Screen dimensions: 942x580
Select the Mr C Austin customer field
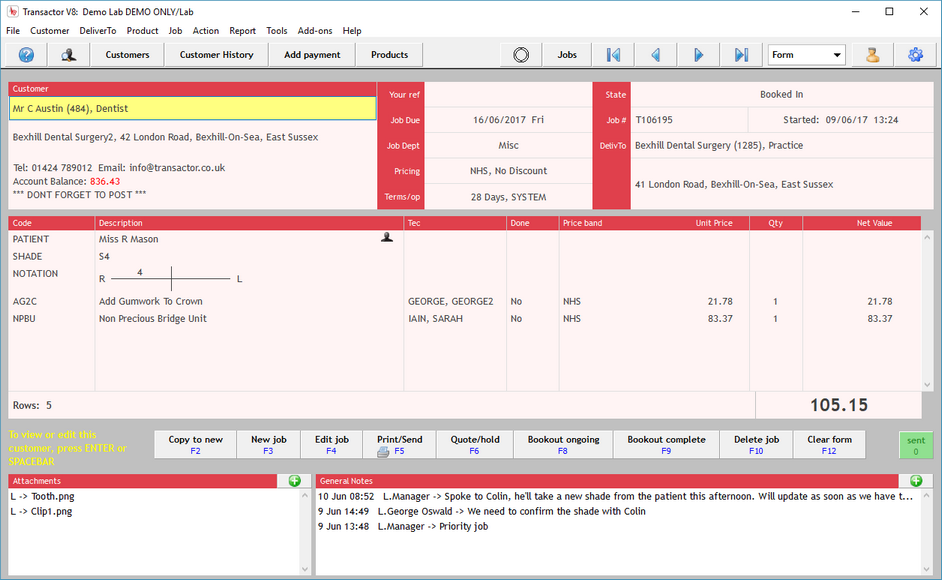point(192,108)
